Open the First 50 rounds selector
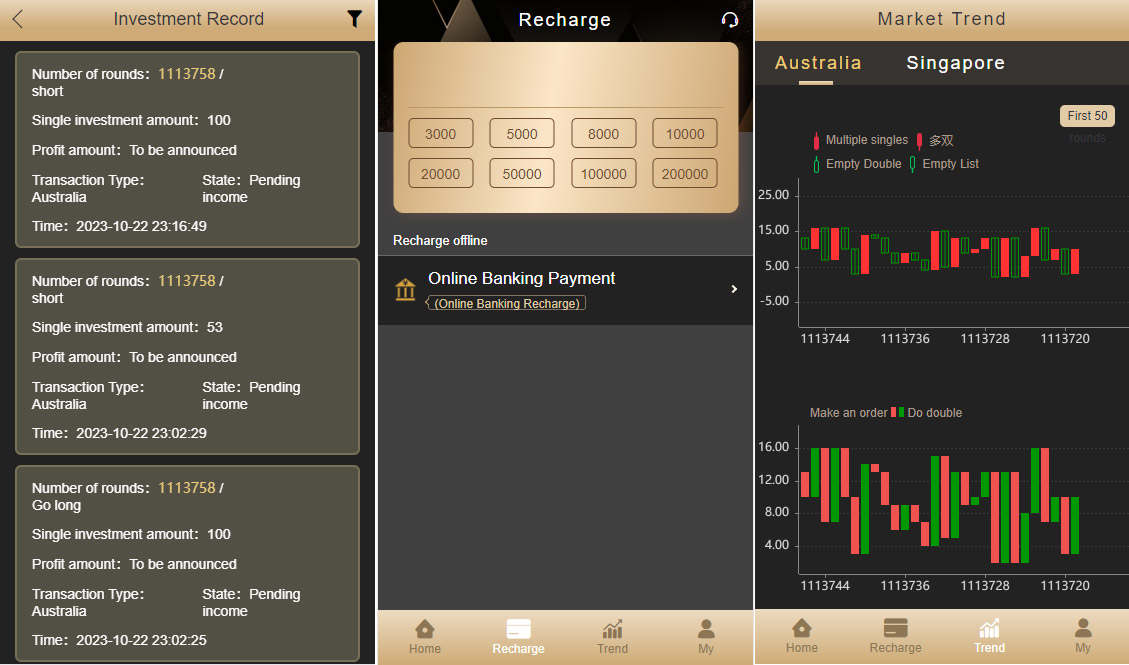Image resolution: width=1129 pixels, height=665 pixels. click(x=1087, y=116)
